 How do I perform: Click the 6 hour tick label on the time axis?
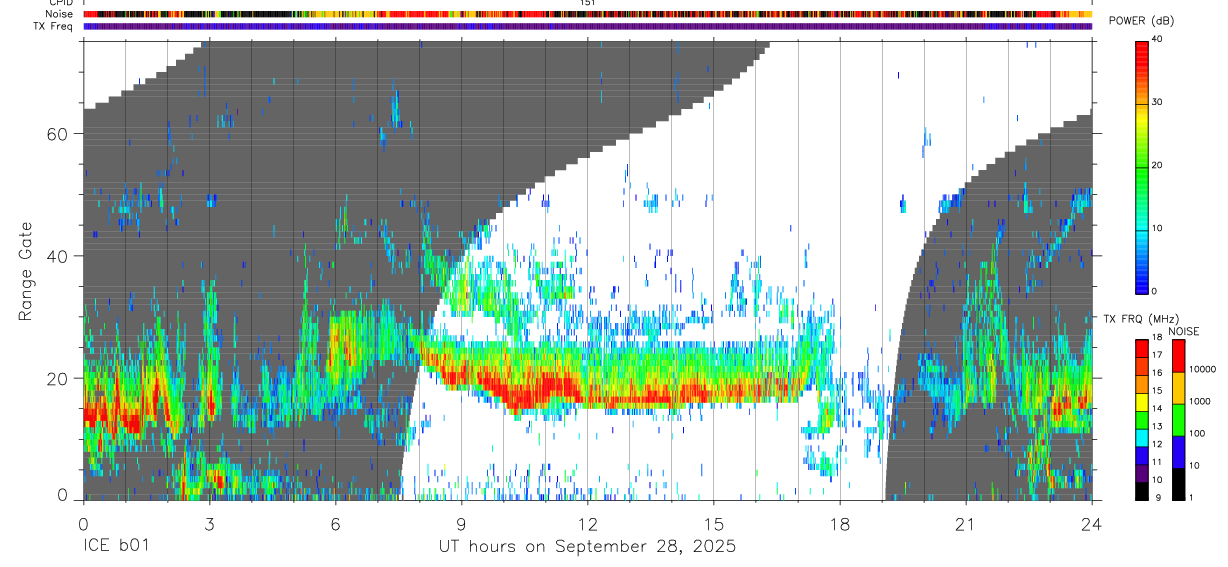335,524
